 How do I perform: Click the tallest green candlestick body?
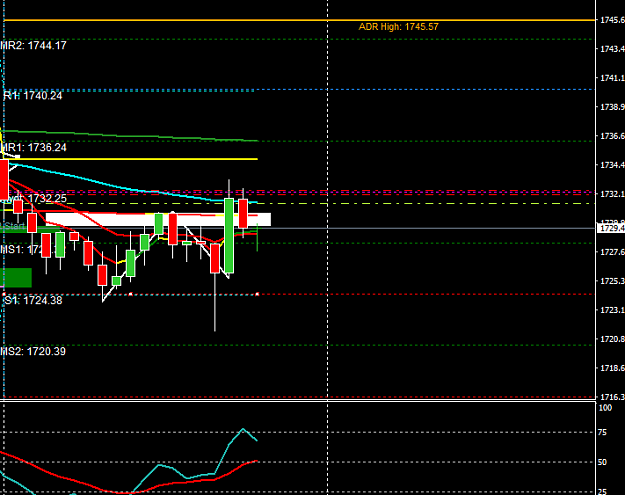[x=229, y=236]
